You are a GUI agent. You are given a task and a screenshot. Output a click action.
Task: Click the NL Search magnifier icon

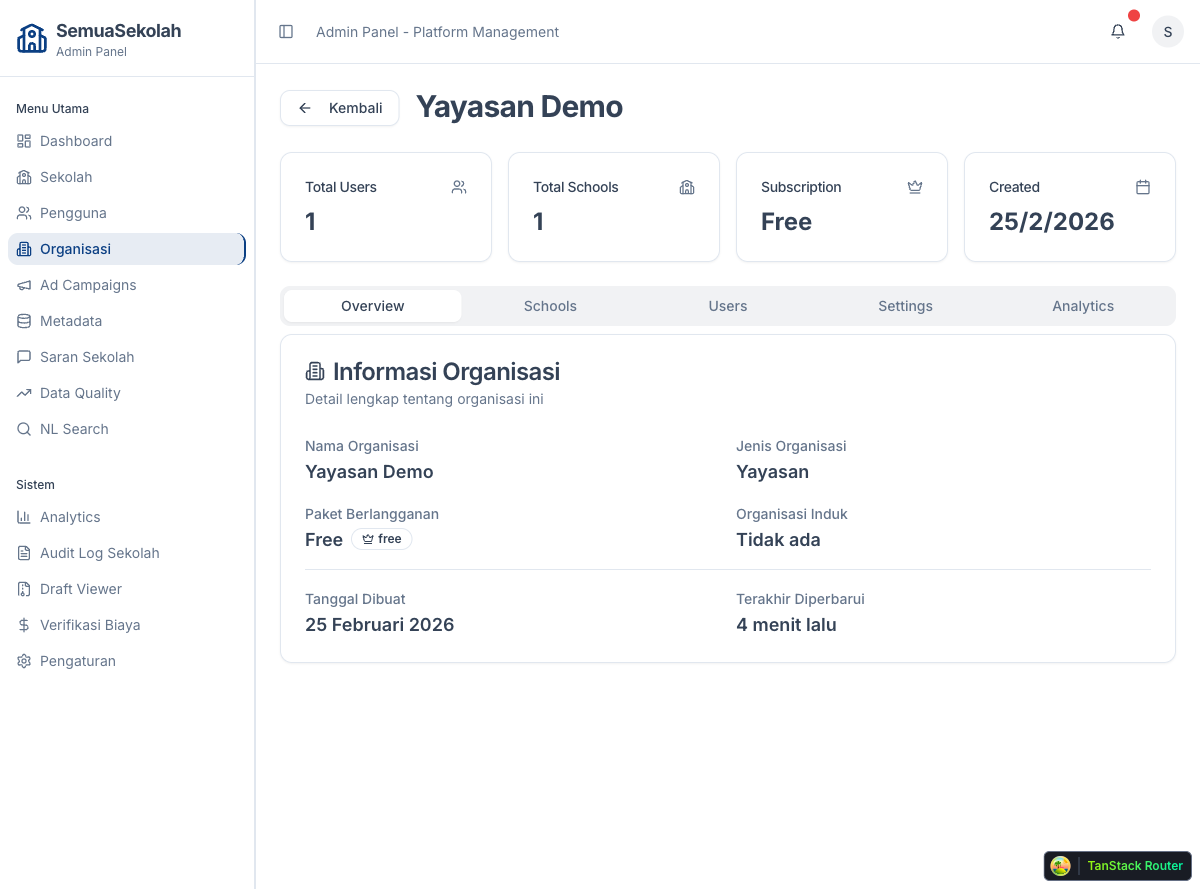pyautogui.click(x=23, y=429)
